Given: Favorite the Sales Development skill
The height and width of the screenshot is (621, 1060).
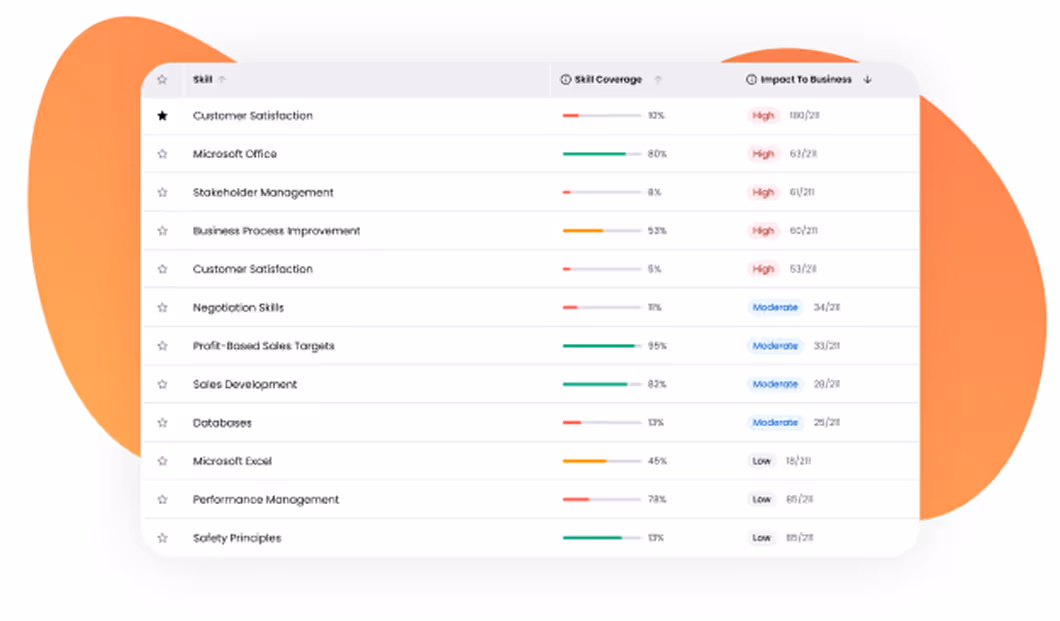Looking at the screenshot, I should (162, 384).
